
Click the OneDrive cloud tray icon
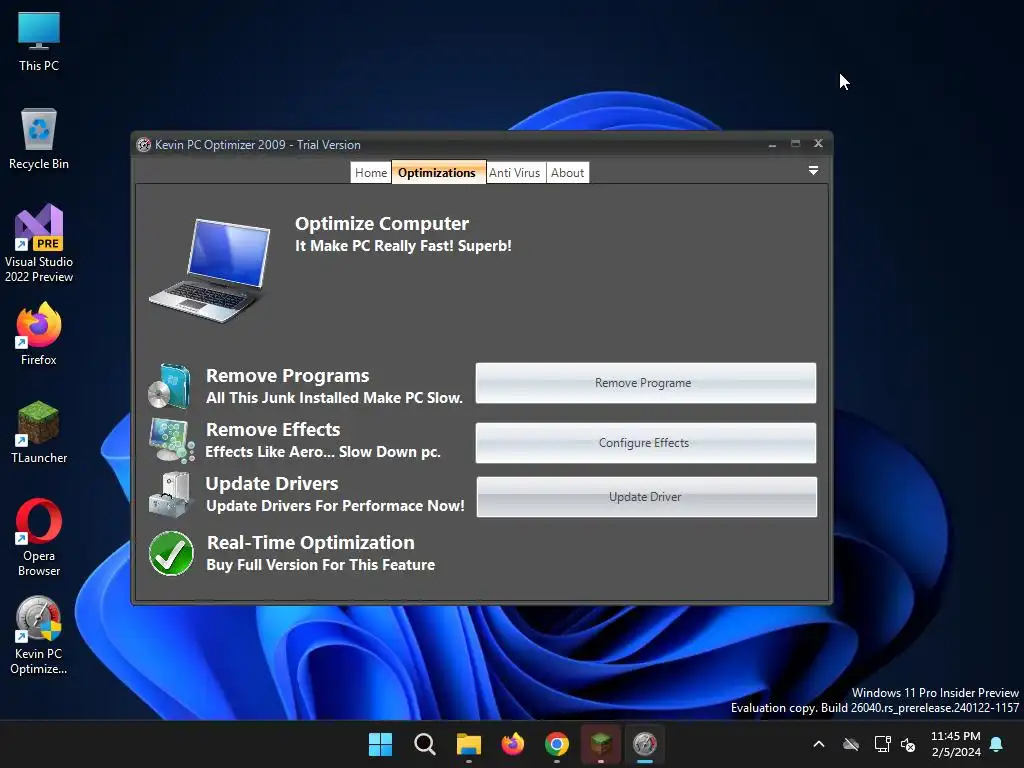click(x=850, y=744)
